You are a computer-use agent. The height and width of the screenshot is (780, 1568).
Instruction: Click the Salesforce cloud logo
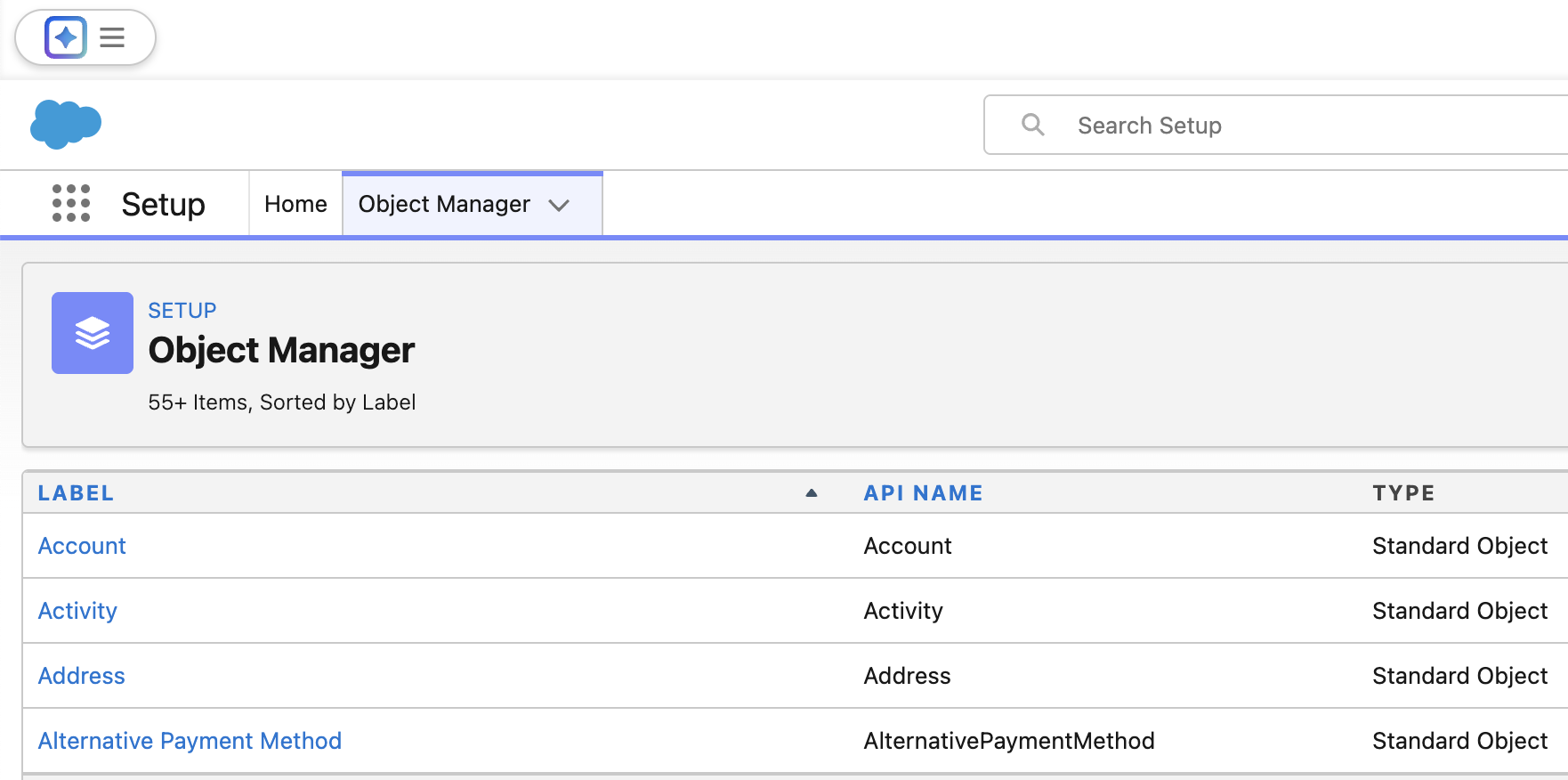[66, 124]
